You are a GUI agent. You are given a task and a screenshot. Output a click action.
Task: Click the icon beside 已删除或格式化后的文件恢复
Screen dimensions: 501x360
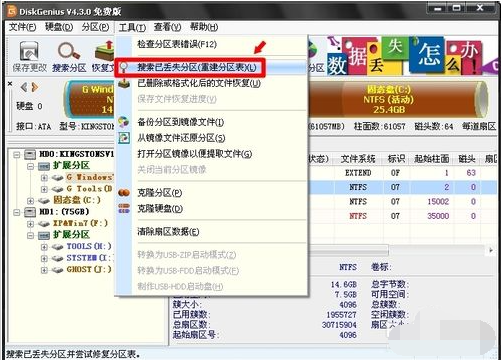tap(124, 83)
